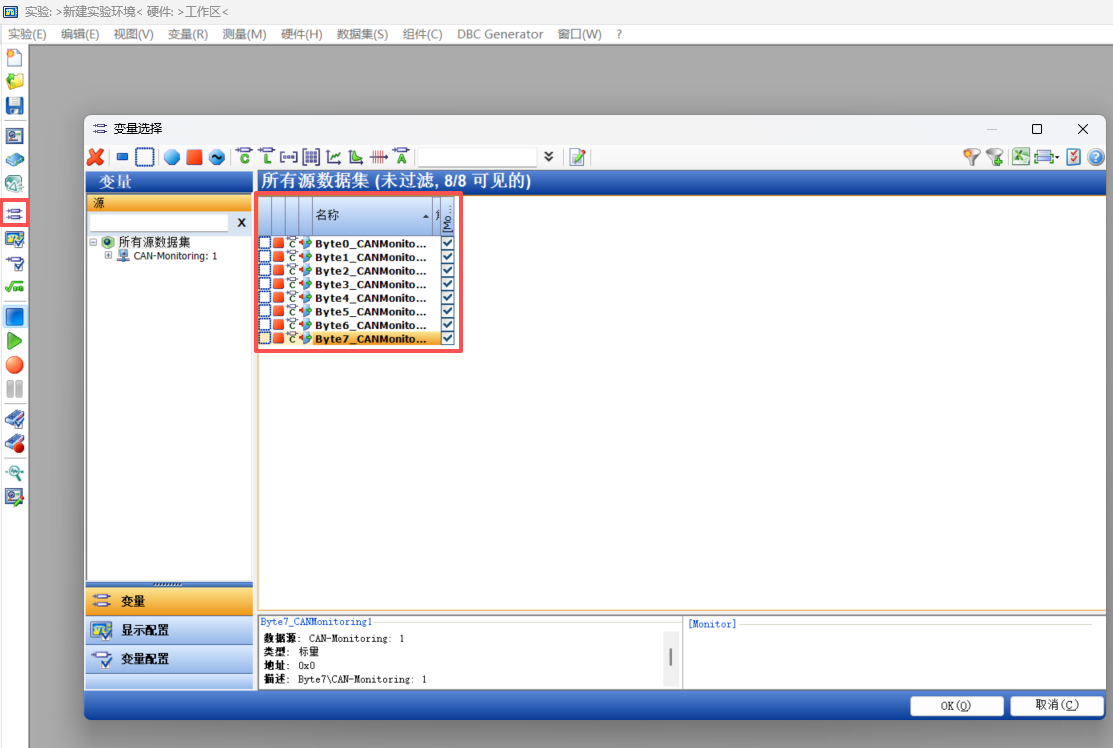Click the red X delete icon in toolbar
Viewport: 1113px width, 748px height.
(95, 157)
